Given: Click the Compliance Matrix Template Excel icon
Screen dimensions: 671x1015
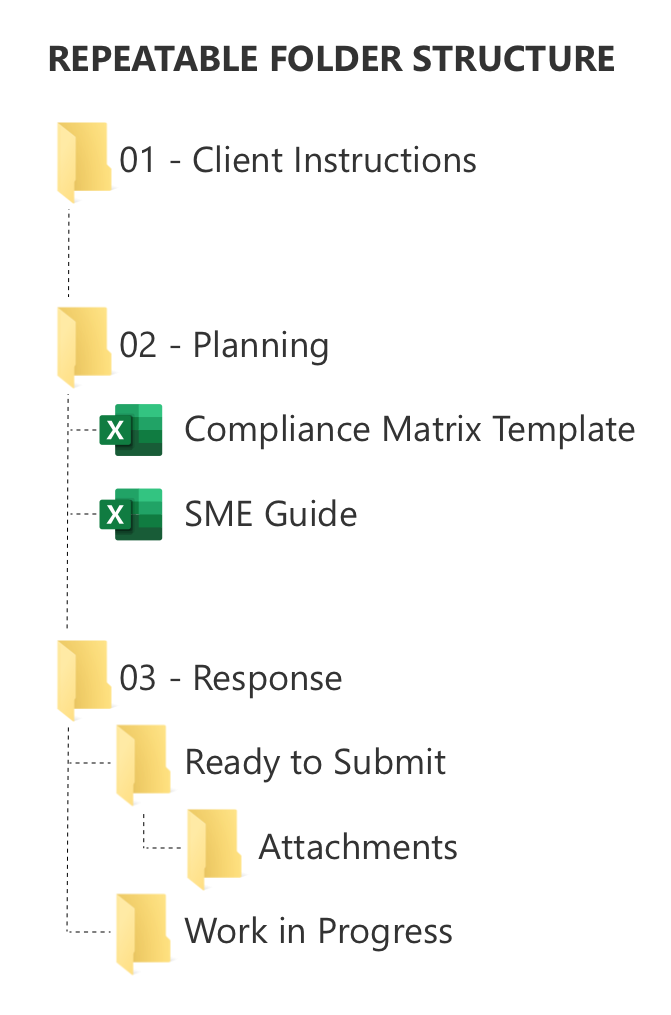Looking at the screenshot, I should click(131, 430).
